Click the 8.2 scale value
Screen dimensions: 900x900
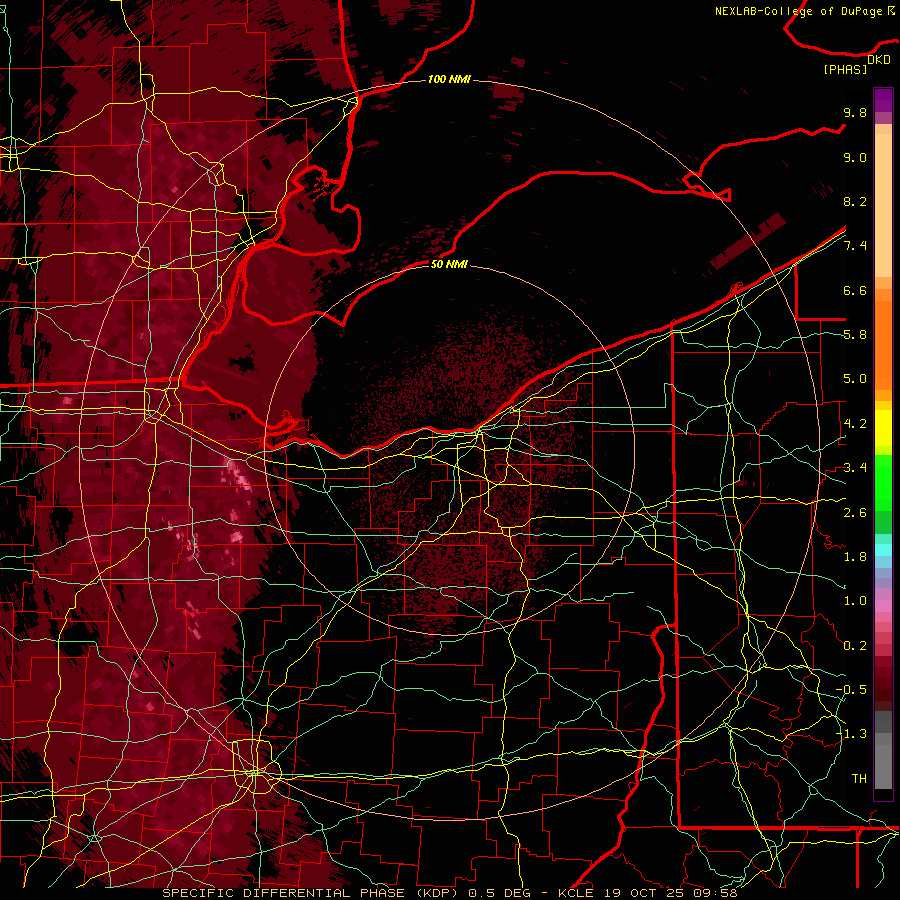[x=855, y=201]
